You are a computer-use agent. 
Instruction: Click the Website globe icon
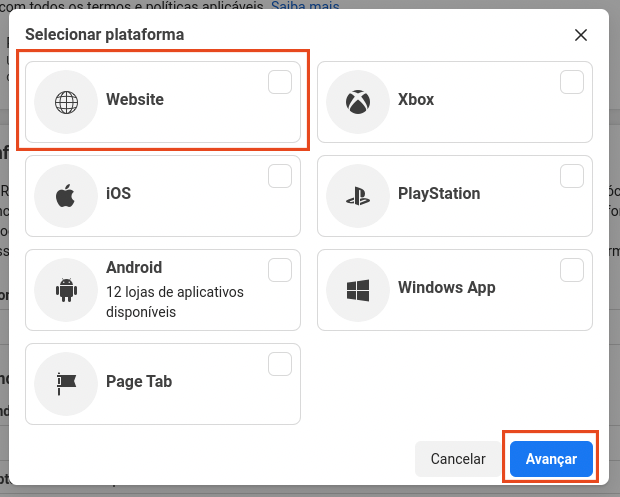pos(66,102)
